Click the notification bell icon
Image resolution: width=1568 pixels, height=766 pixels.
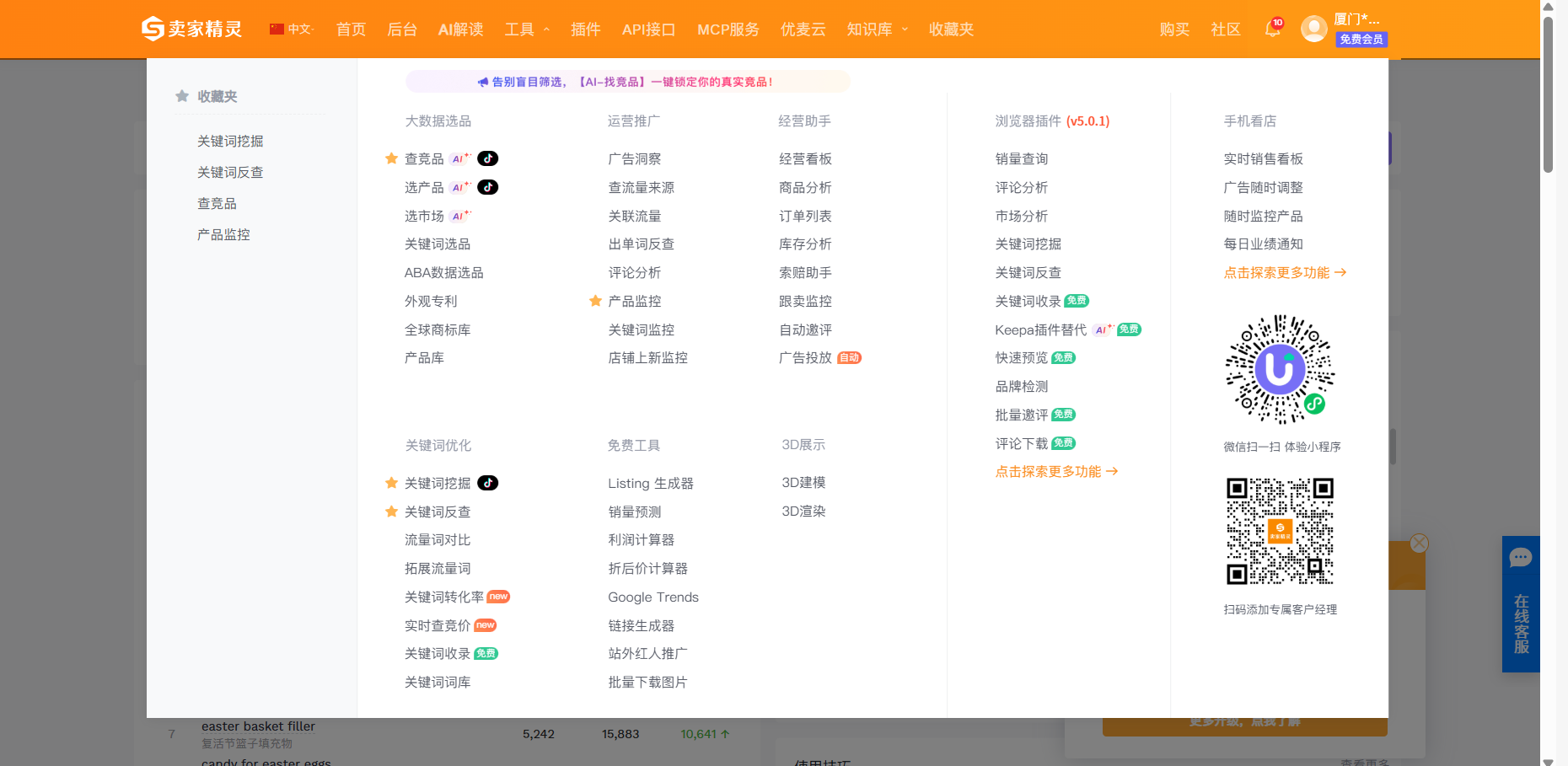(x=1271, y=29)
